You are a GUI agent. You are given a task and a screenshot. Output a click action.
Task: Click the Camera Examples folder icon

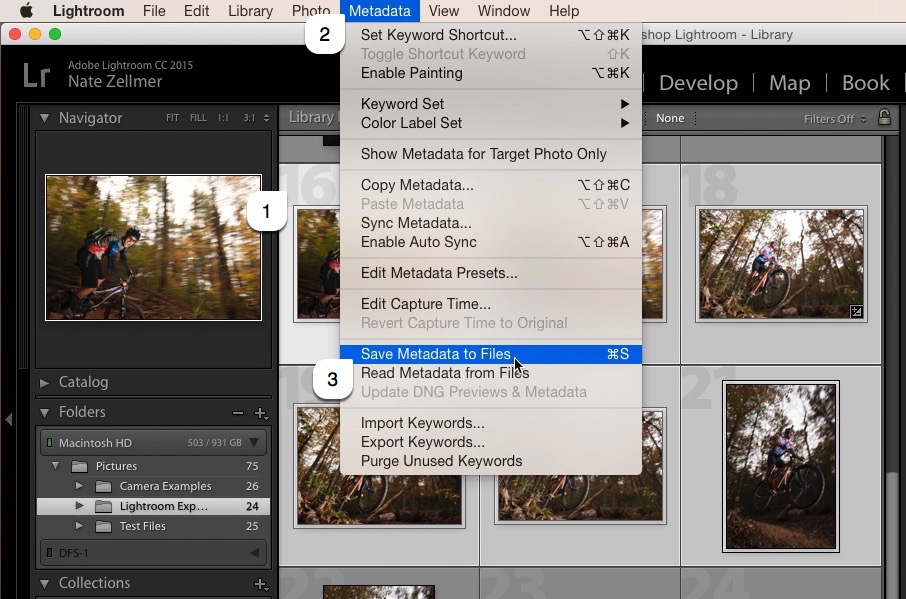[103, 486]
